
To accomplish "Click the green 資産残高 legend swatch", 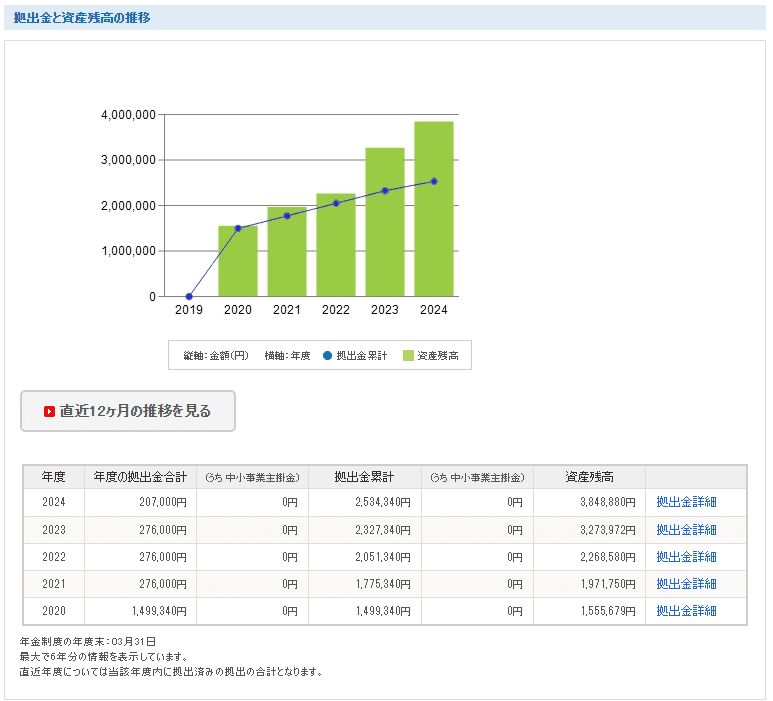I will [408, 355].
